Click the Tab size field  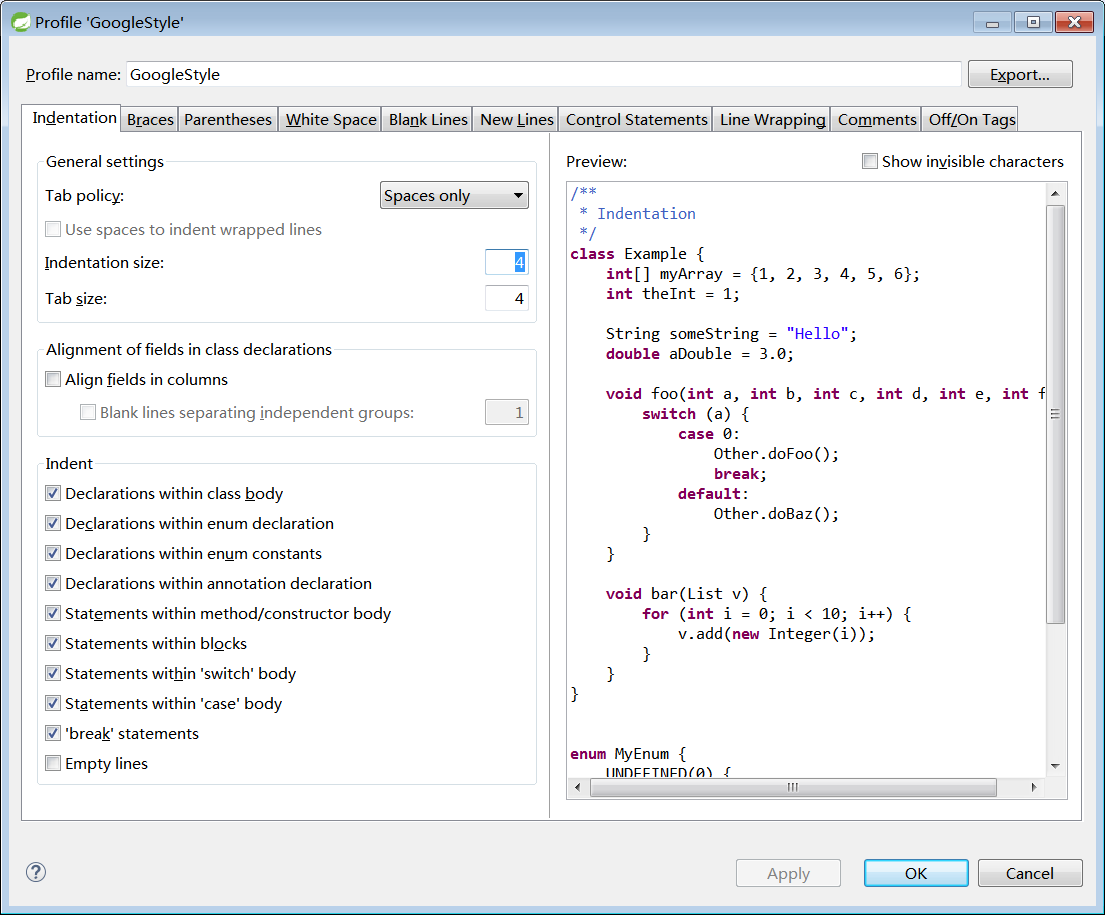(507, 298)
